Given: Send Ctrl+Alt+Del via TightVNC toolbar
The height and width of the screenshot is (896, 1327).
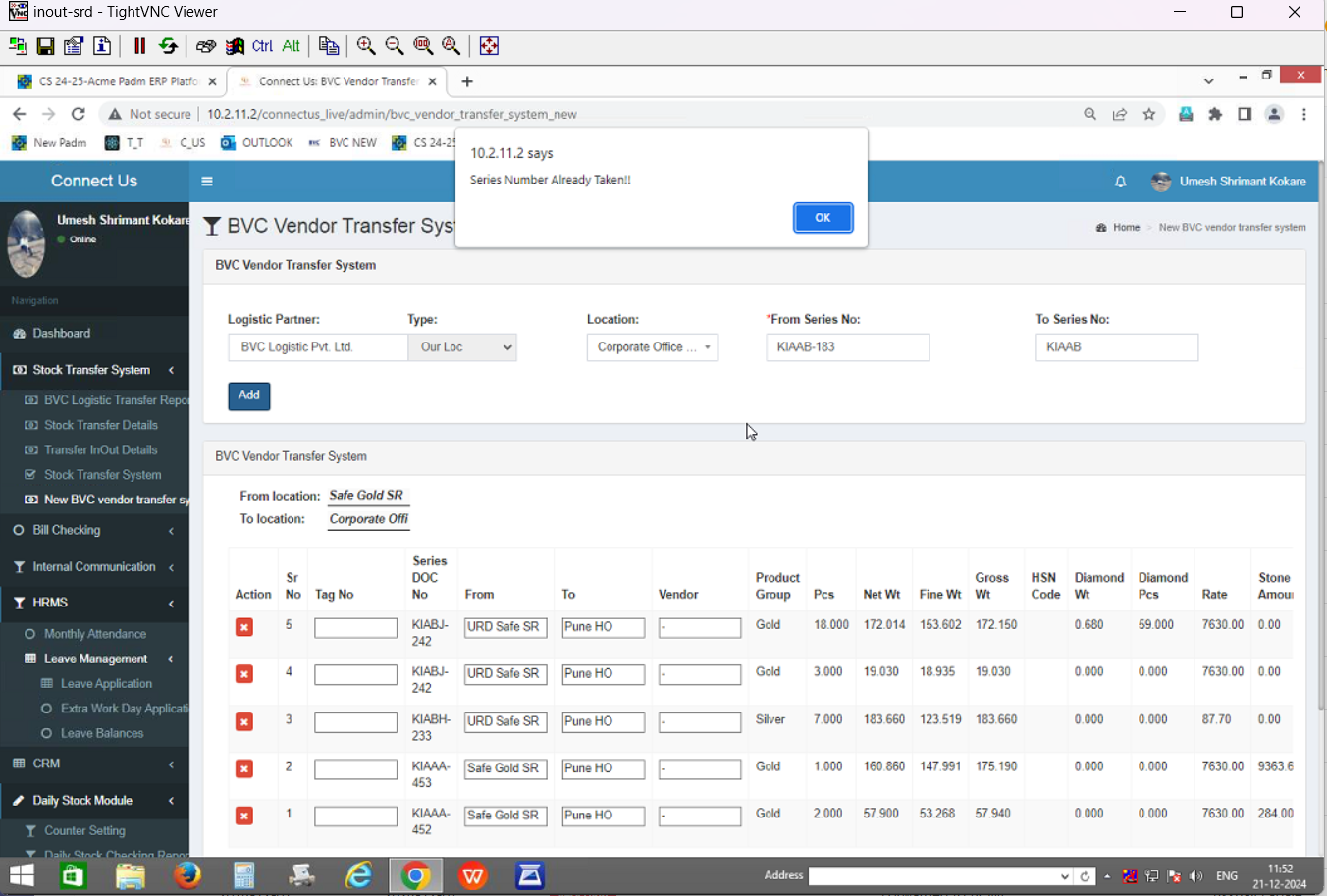Looking at the screenshot, I should (x=206, y=46).
